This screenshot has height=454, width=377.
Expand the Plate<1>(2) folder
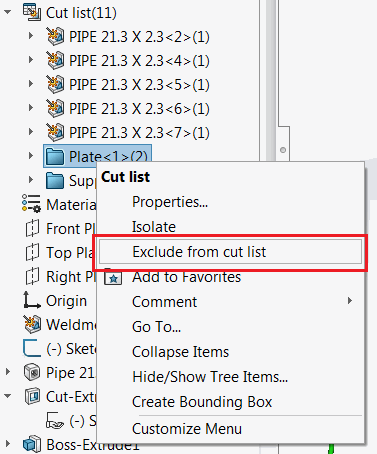pyautogui.click(x=31, y=156)
